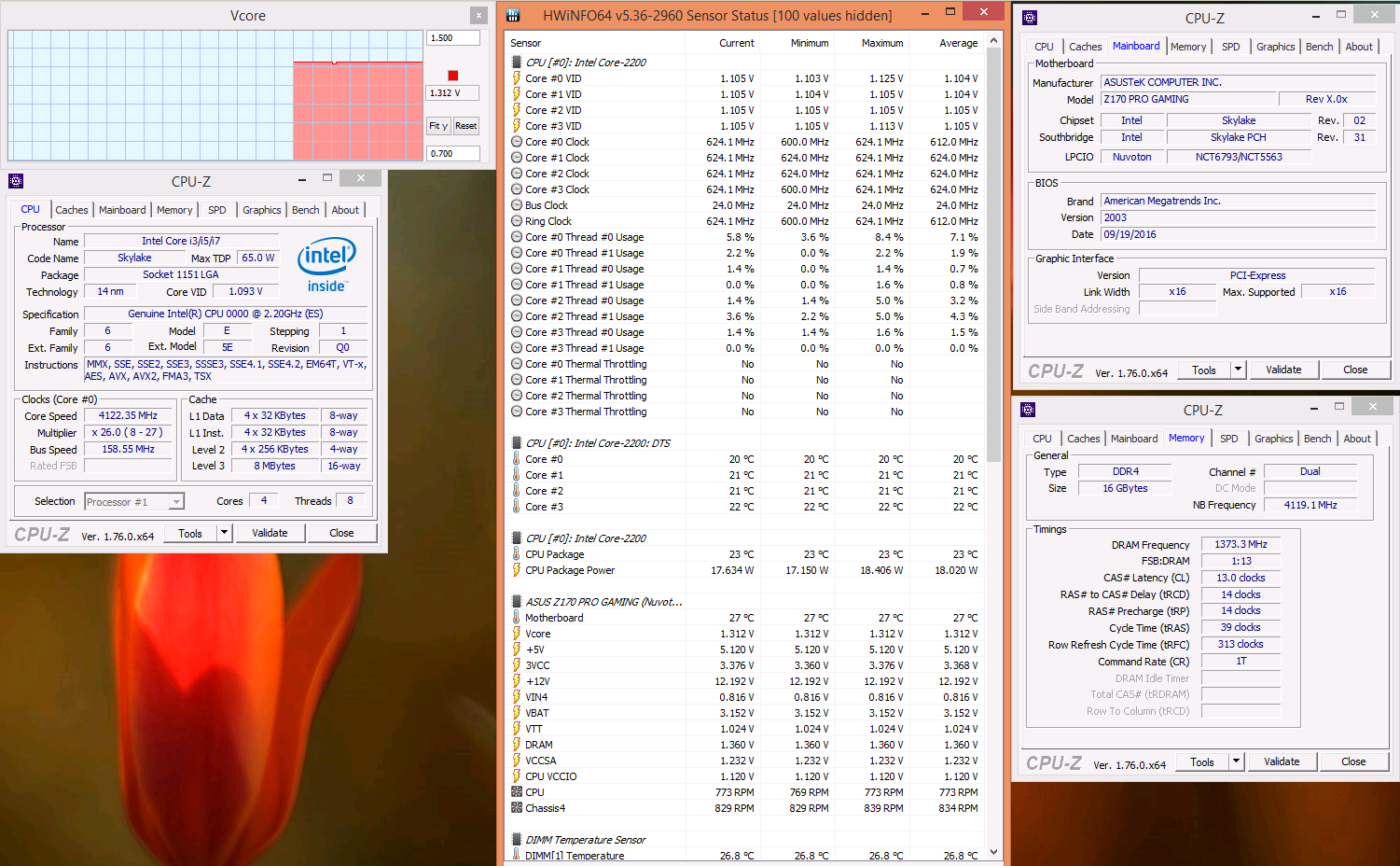Open Tools dropdown arrow in left CPU-Z window
Image resolution: width=1400 pixels, height=866 pixels.
(224, 533)
